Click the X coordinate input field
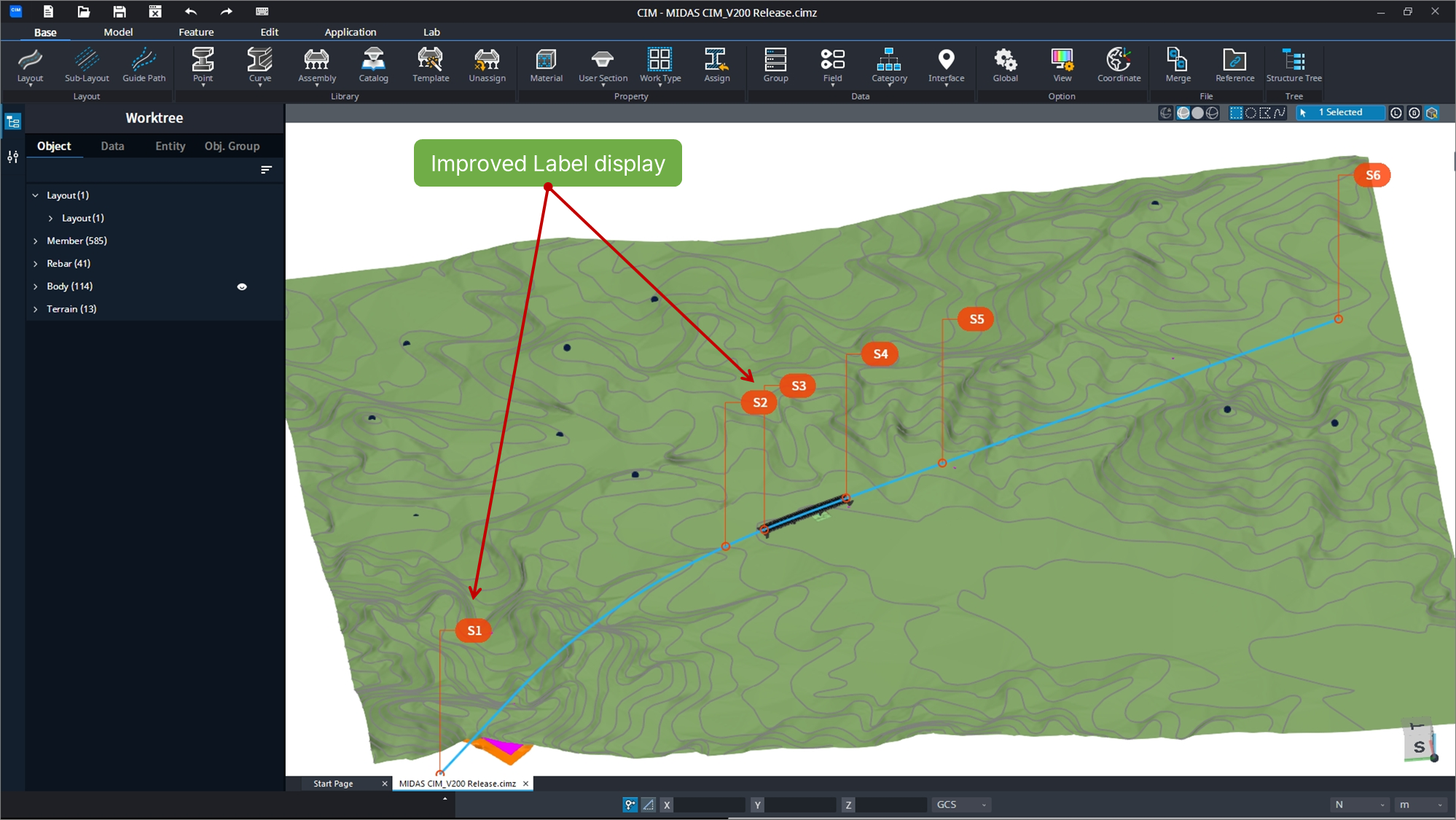The width and height of the screenshot is (1456, 820). click(x=709, y=805)
